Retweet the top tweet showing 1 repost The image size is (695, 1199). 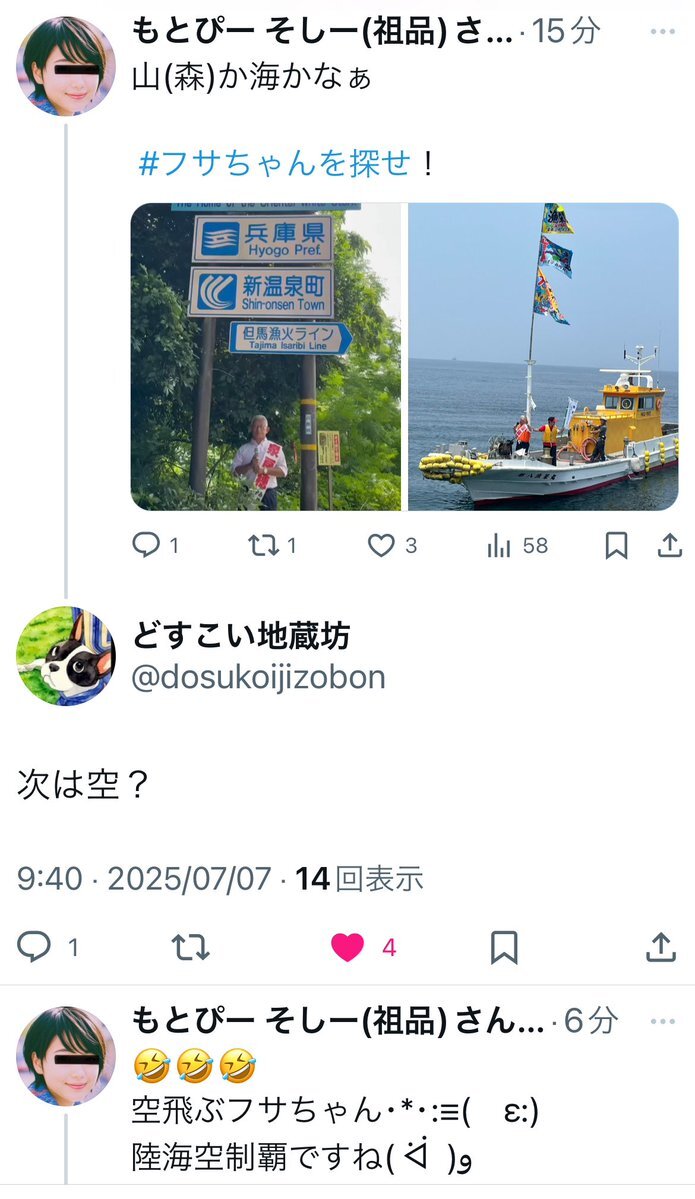[x=272, y=545]
